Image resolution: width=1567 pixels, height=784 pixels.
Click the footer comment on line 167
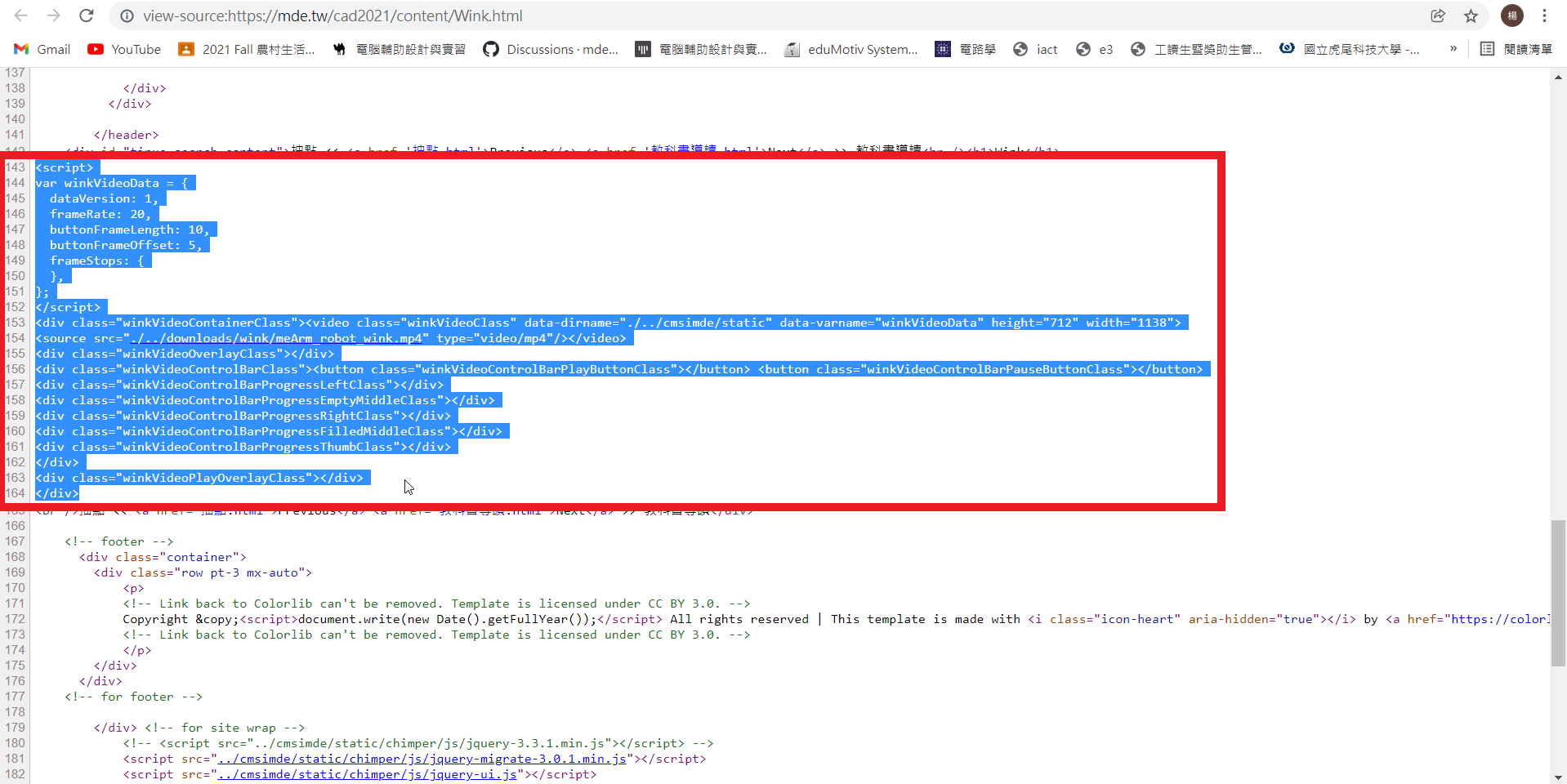point(119,541)
